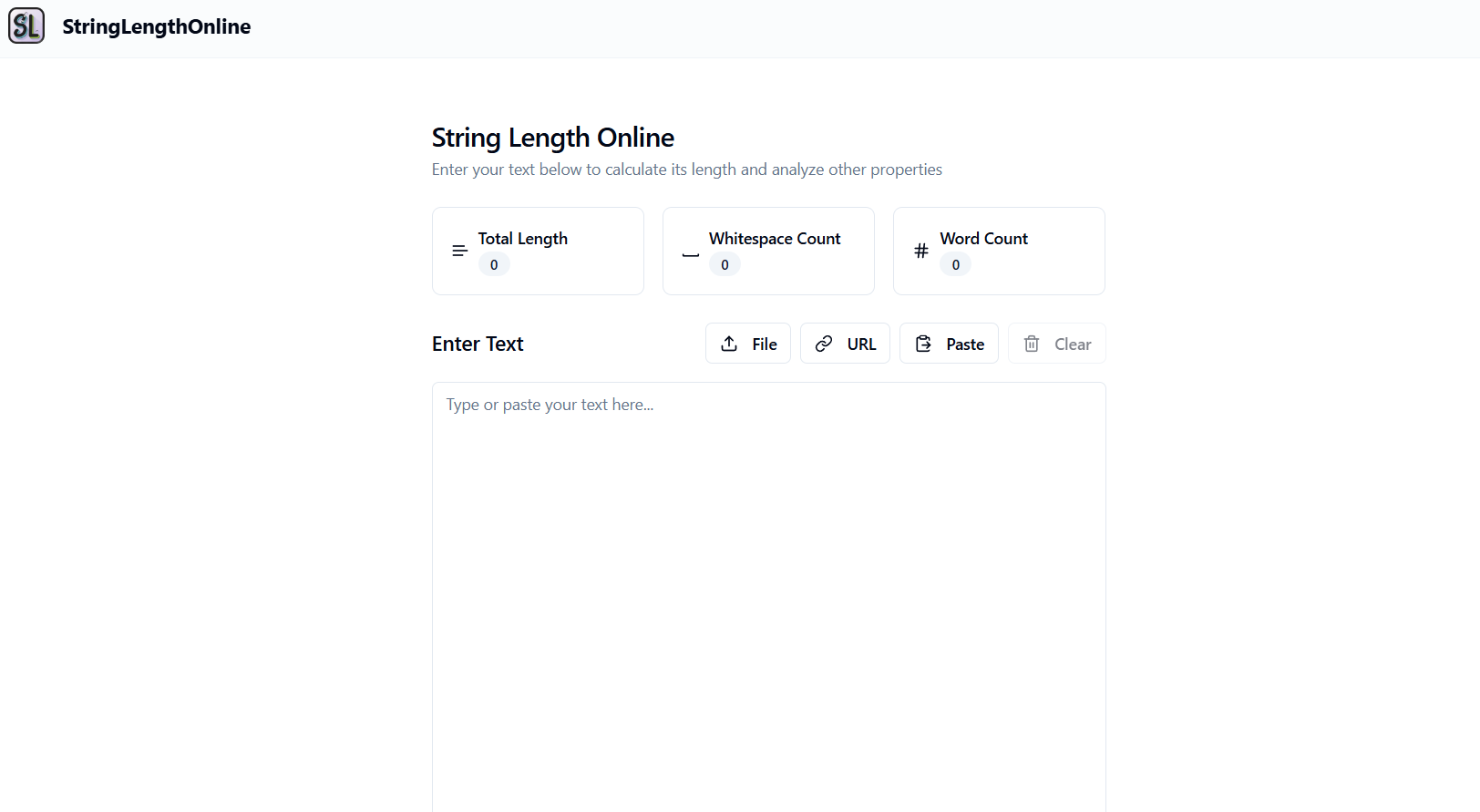This screenshot has height=812, width=1480.
Task: Click the clipboard icon on Paste
Action: 923,344
